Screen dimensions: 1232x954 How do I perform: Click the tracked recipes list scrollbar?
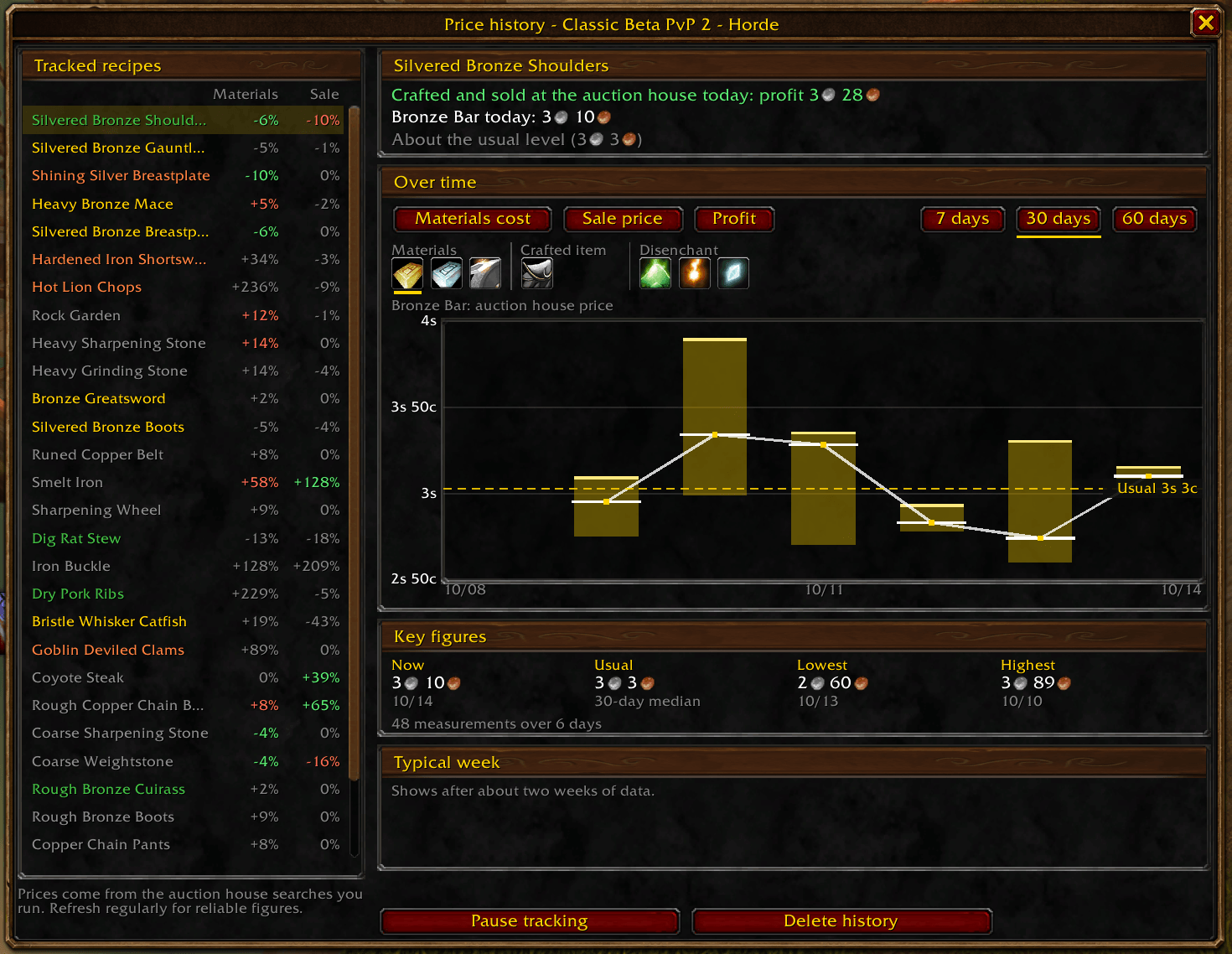click(x=354, y=444)
